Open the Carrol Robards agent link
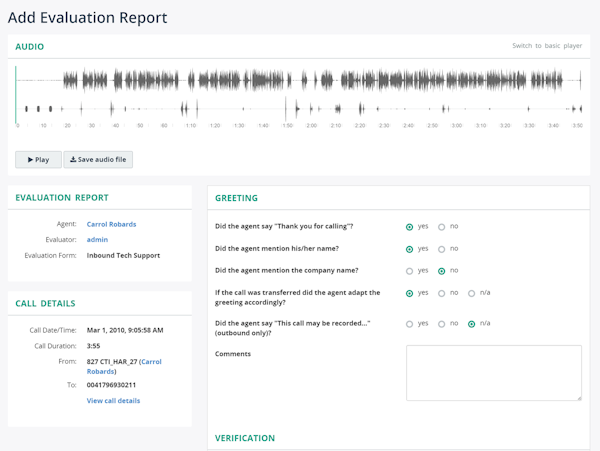Screen dimensions: 600x451 pyautogui.click(x=111, y=224)
